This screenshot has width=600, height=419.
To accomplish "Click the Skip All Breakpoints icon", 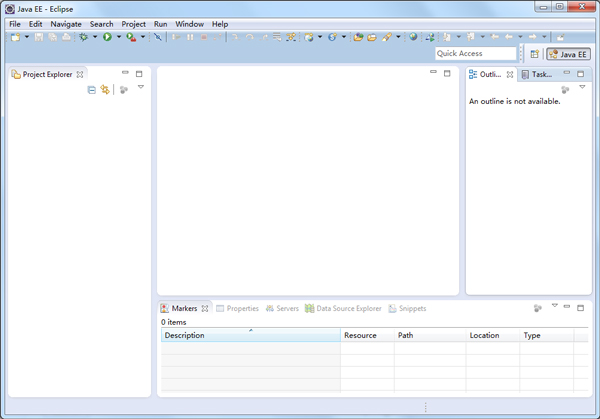I will click(x=158, y=37).
